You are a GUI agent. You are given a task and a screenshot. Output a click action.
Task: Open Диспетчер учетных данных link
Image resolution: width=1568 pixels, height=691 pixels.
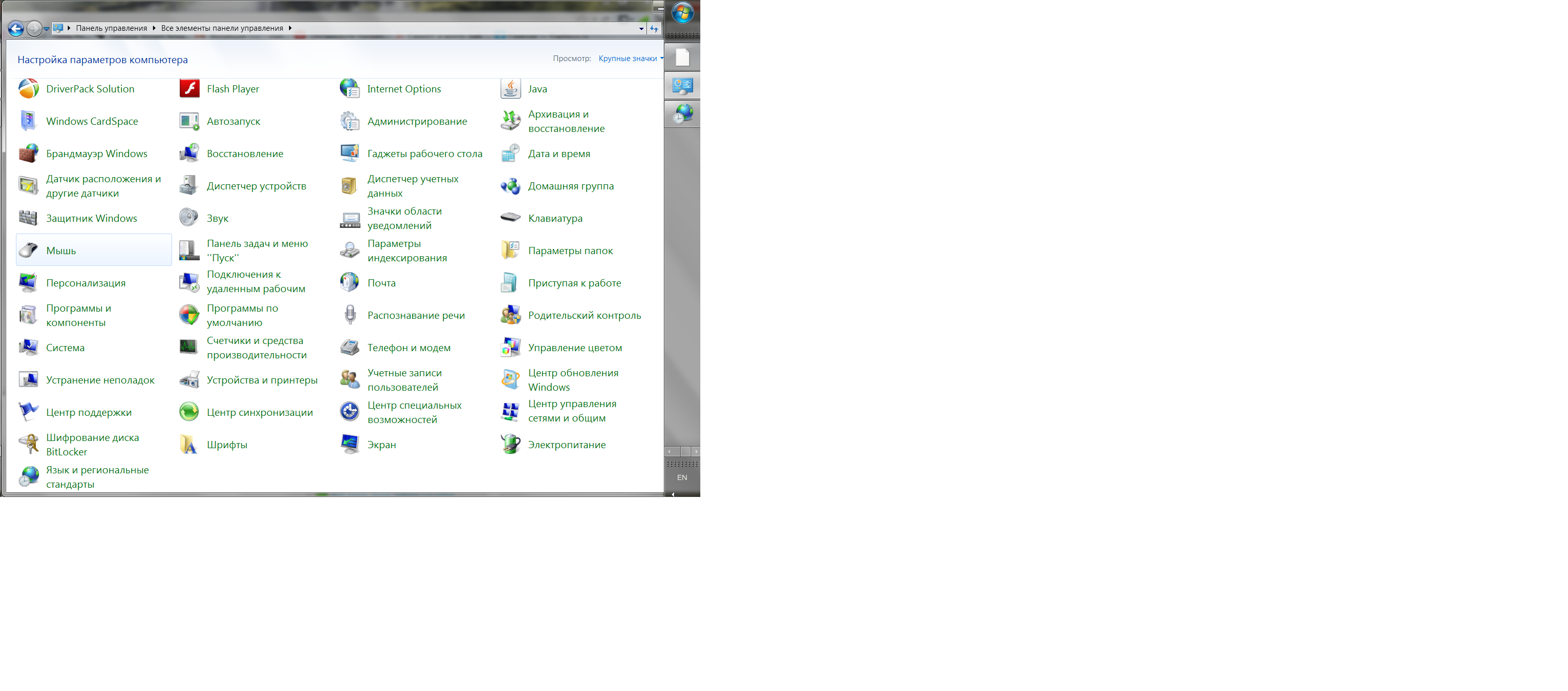tap(413, 186)
